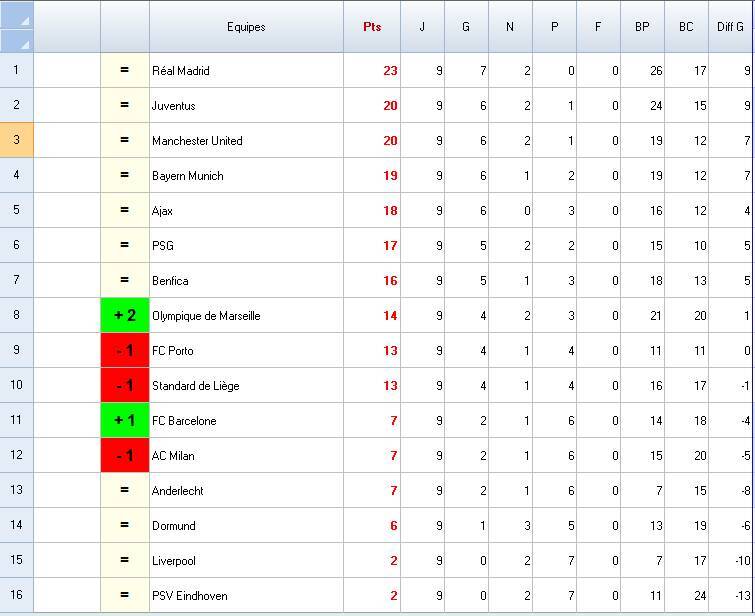Select the PSV Eindhoven team cell
755x616 pixels.
pyautogui.click(x=246, y=596)
